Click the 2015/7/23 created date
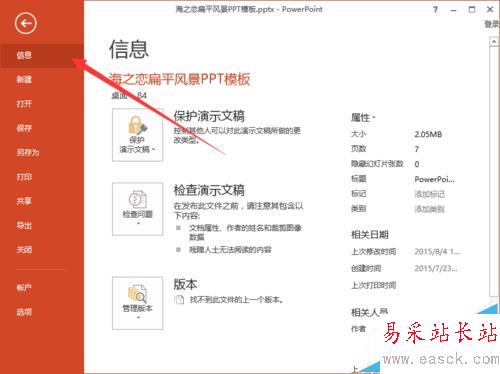Screen dimensions: 500x374 [x=436, y=268]
